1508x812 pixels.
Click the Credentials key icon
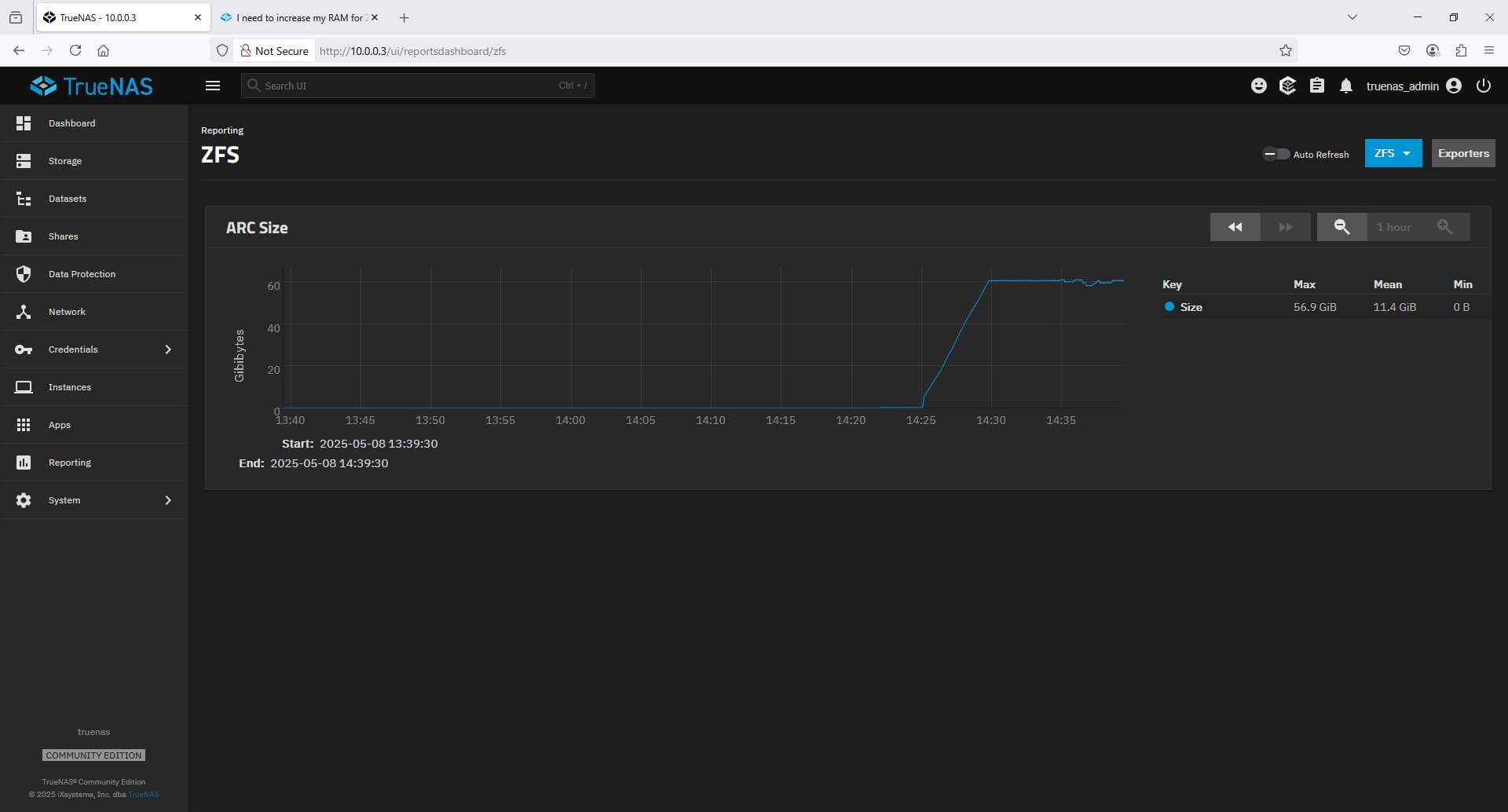24,349
